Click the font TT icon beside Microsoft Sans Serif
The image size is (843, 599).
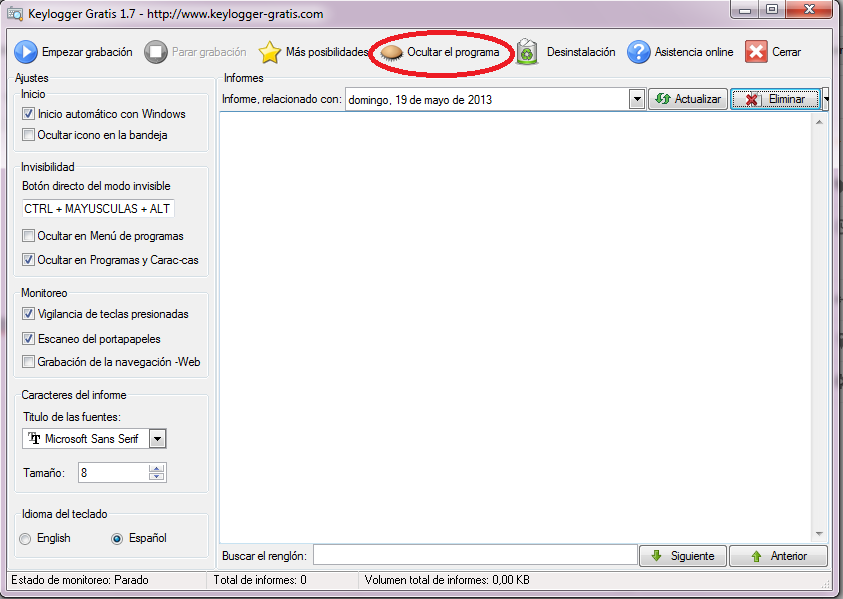(x=34, y=438)
